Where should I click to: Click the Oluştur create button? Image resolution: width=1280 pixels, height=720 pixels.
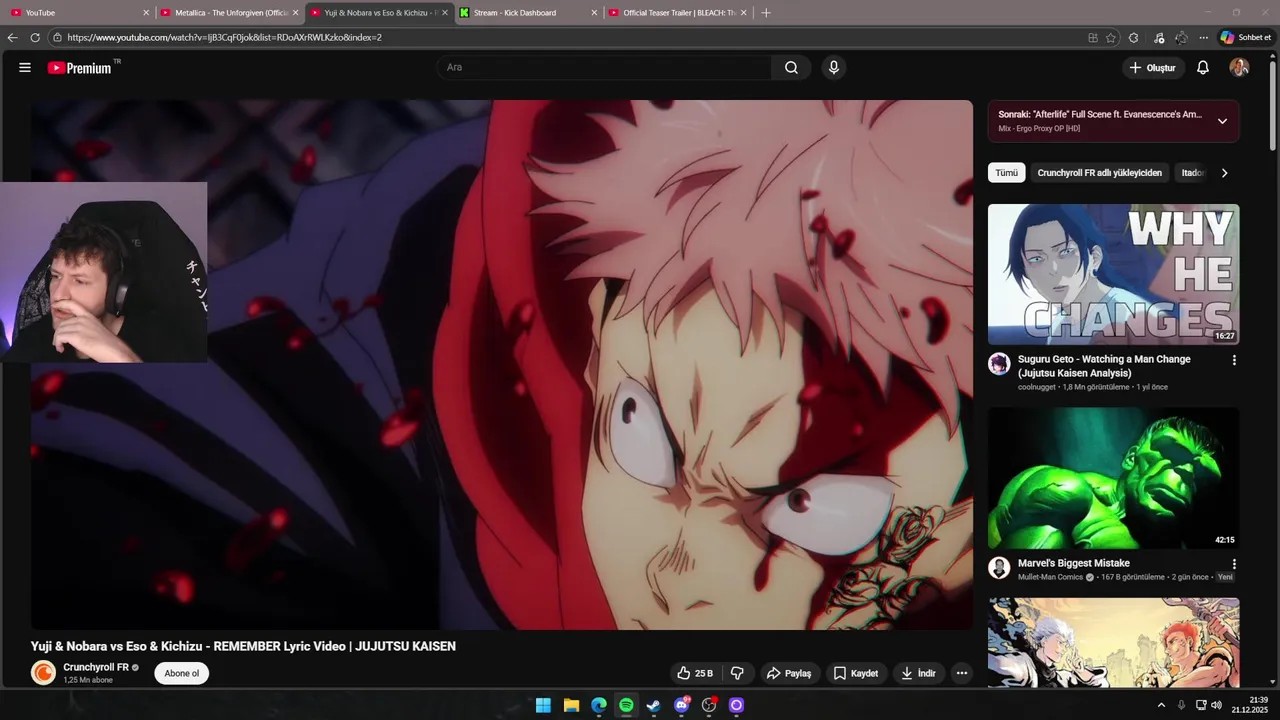click(1153, 68)
